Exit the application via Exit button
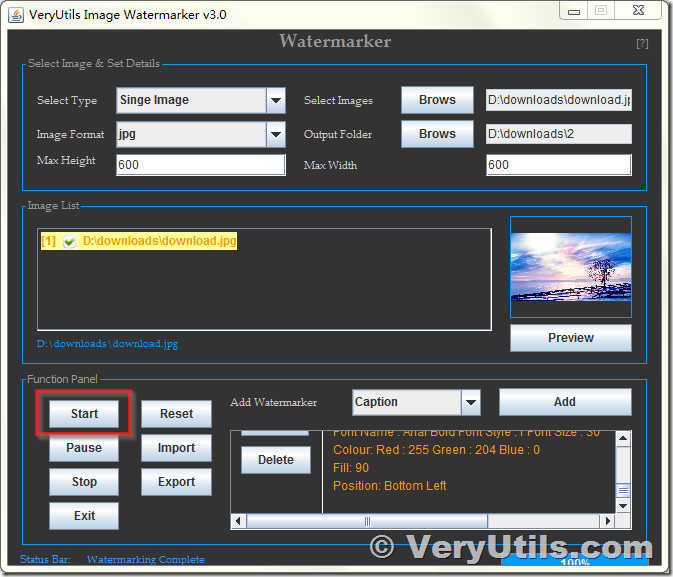The width and height of the screenshot is (673, 577). tap(84, 516)
